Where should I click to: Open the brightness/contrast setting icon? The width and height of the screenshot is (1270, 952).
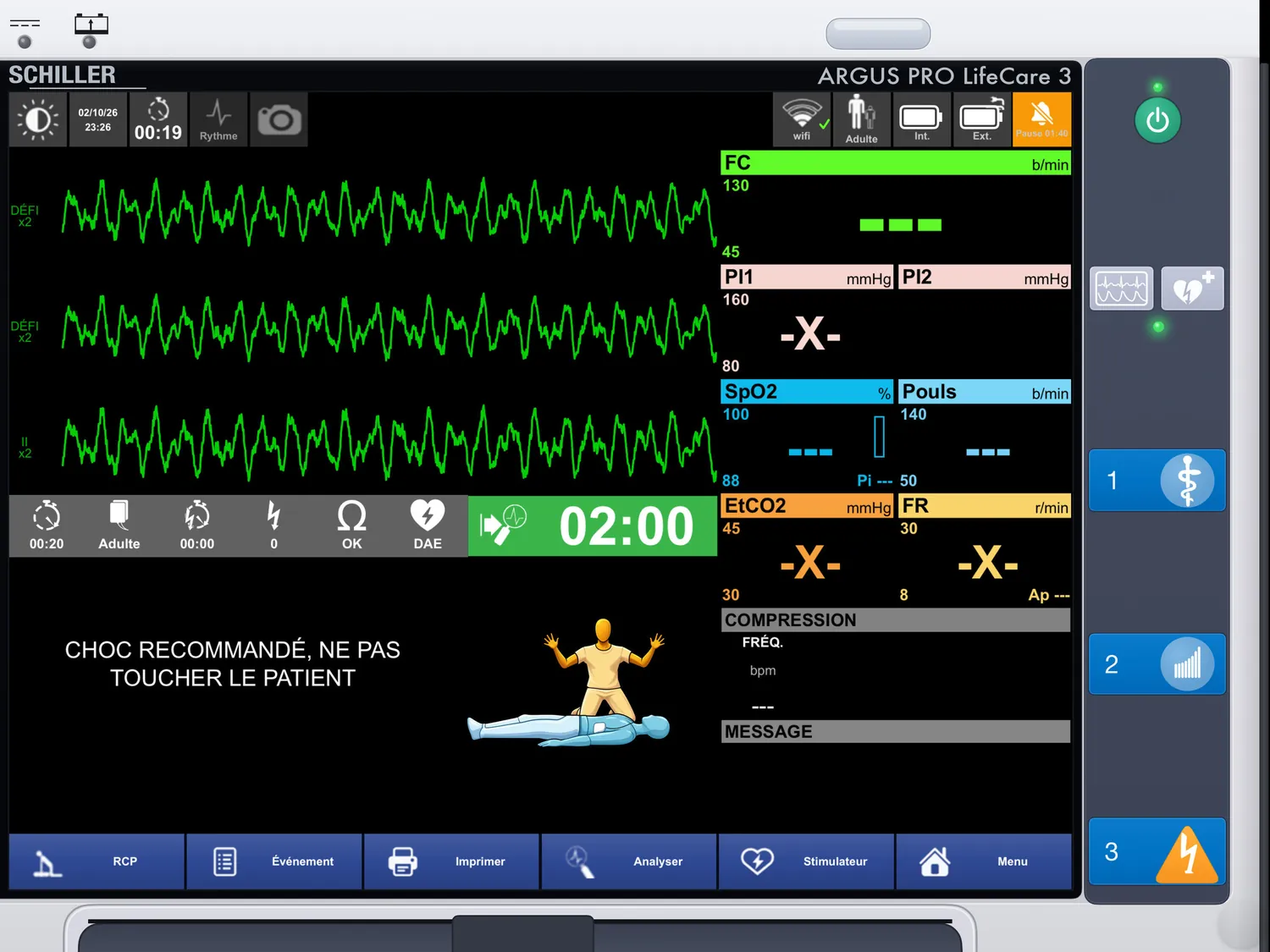coord(38,120)
